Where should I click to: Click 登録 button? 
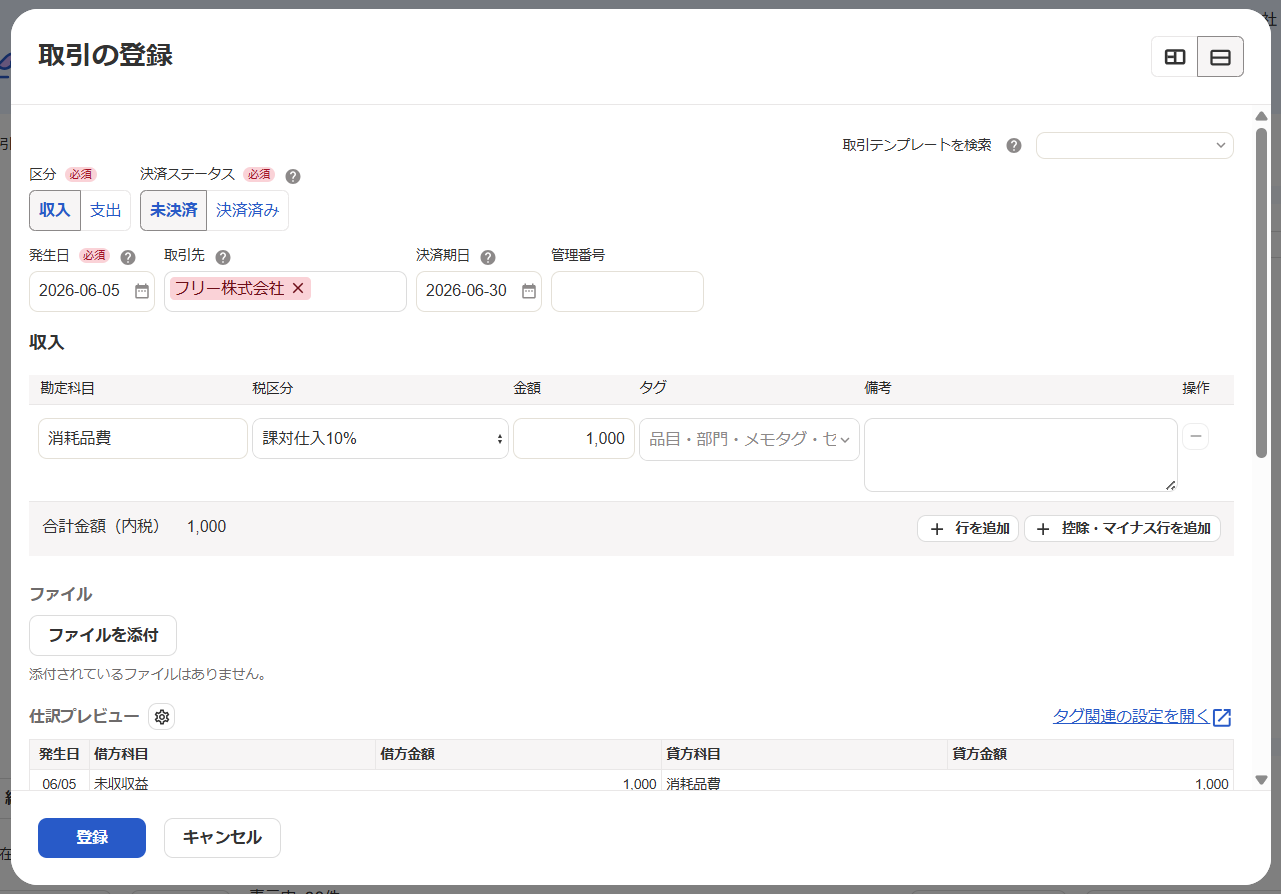pos(92,838)
